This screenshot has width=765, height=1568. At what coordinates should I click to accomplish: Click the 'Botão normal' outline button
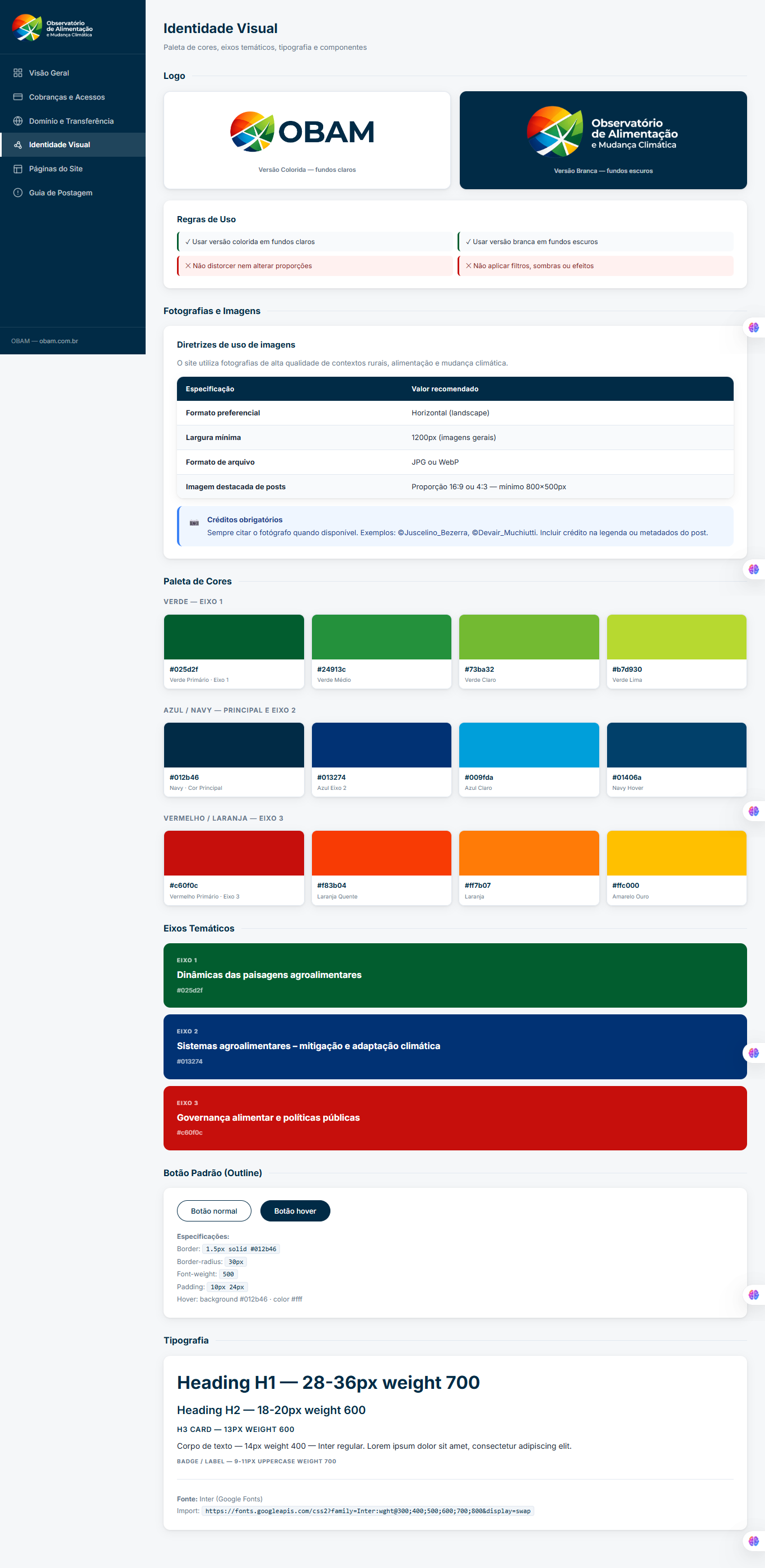pyautogui.click(x=214, y=1211)
